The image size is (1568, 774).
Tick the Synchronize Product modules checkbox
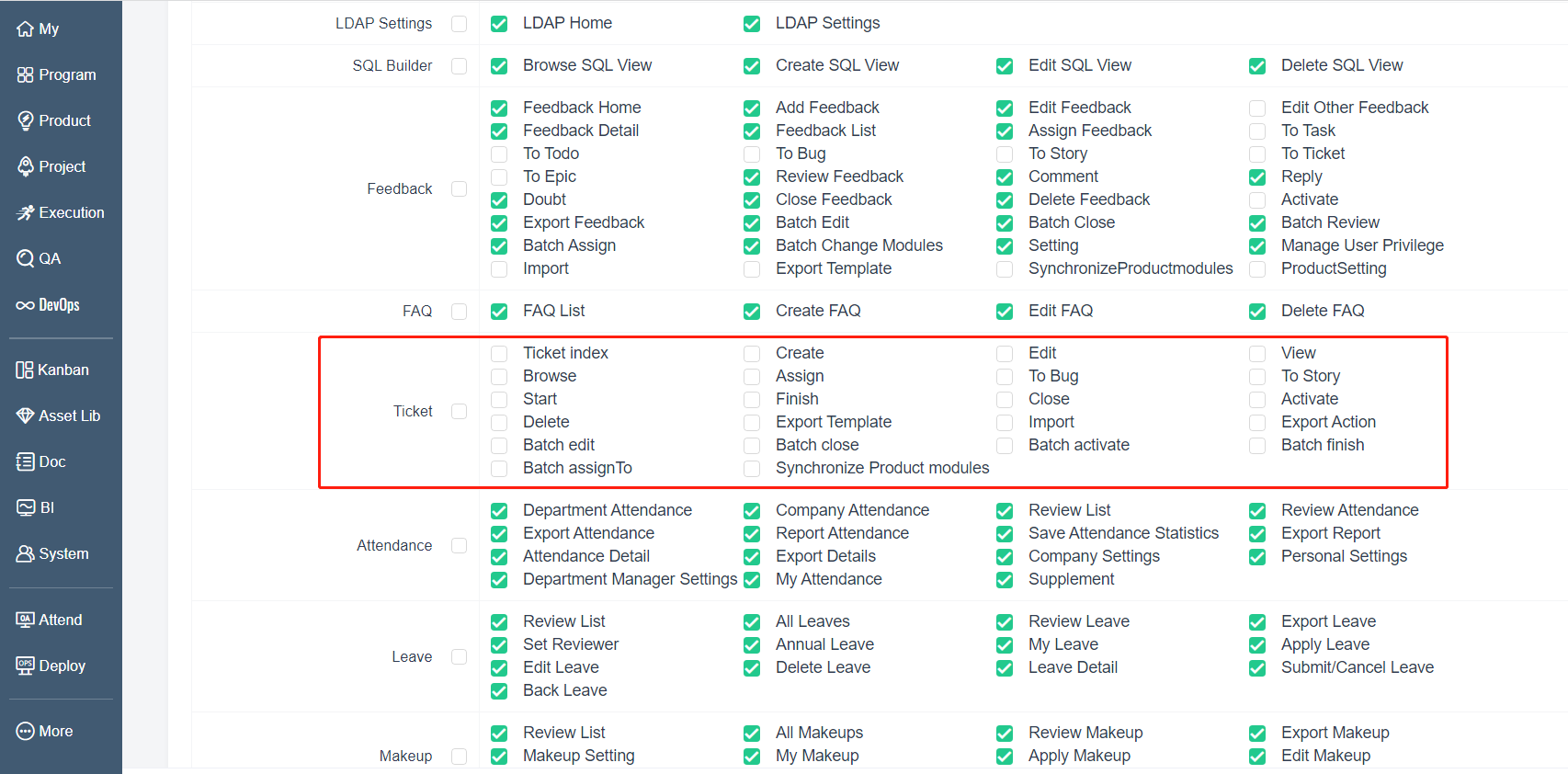[x=752, y=469]
